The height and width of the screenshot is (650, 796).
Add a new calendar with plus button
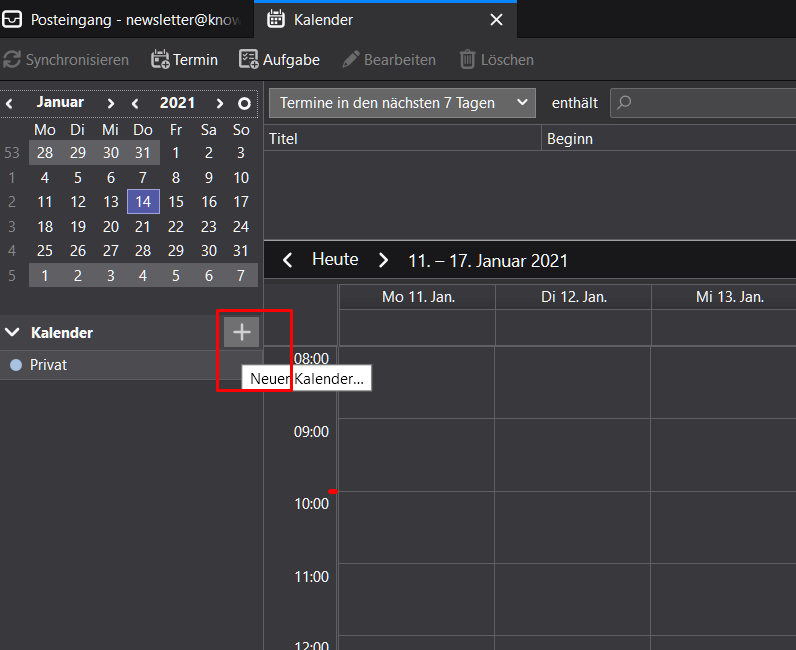[241, 332]
